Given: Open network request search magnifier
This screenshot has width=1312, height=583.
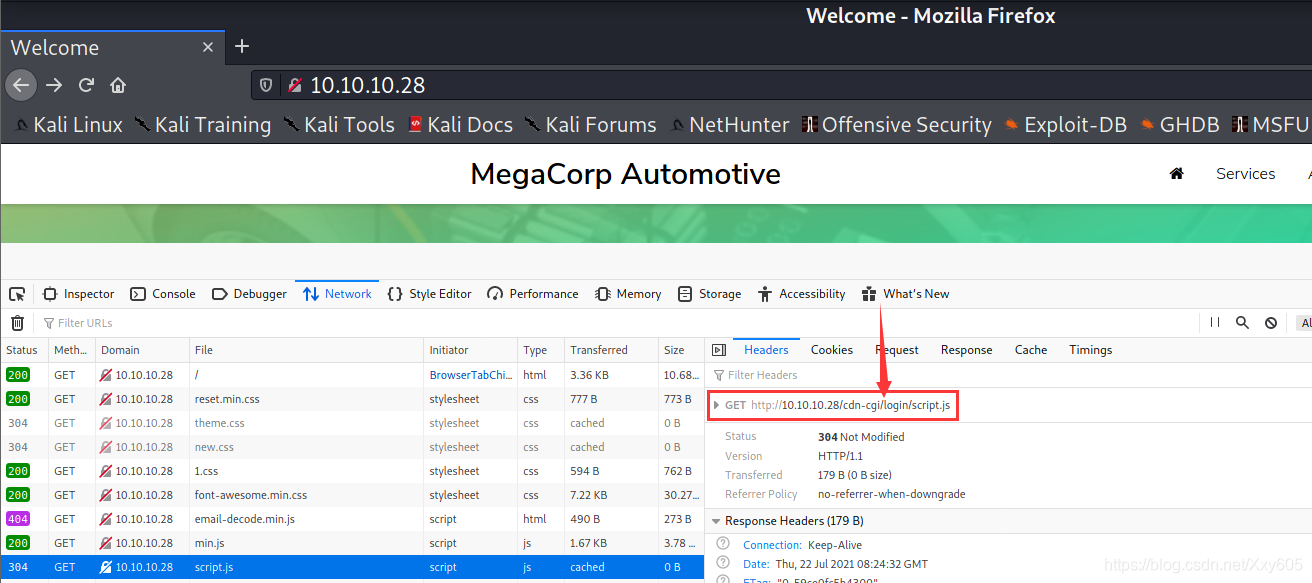Looking at the screenshot, I should (1242, 323).
